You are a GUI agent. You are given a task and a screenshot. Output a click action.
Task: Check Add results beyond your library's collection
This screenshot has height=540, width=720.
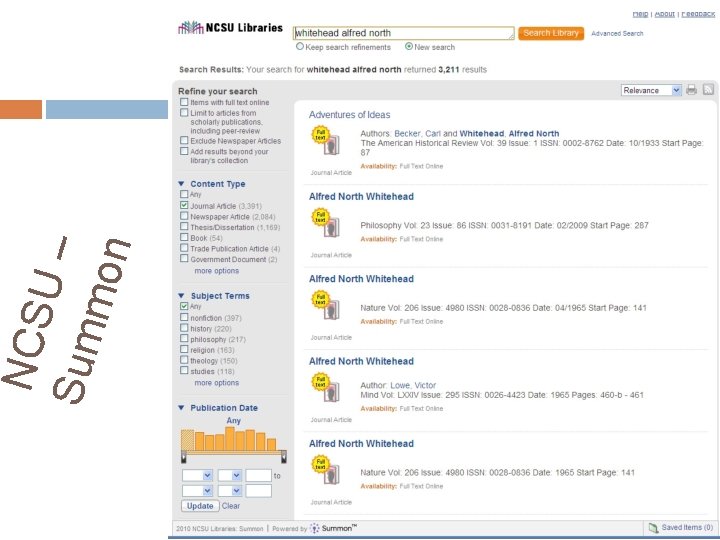184,151
